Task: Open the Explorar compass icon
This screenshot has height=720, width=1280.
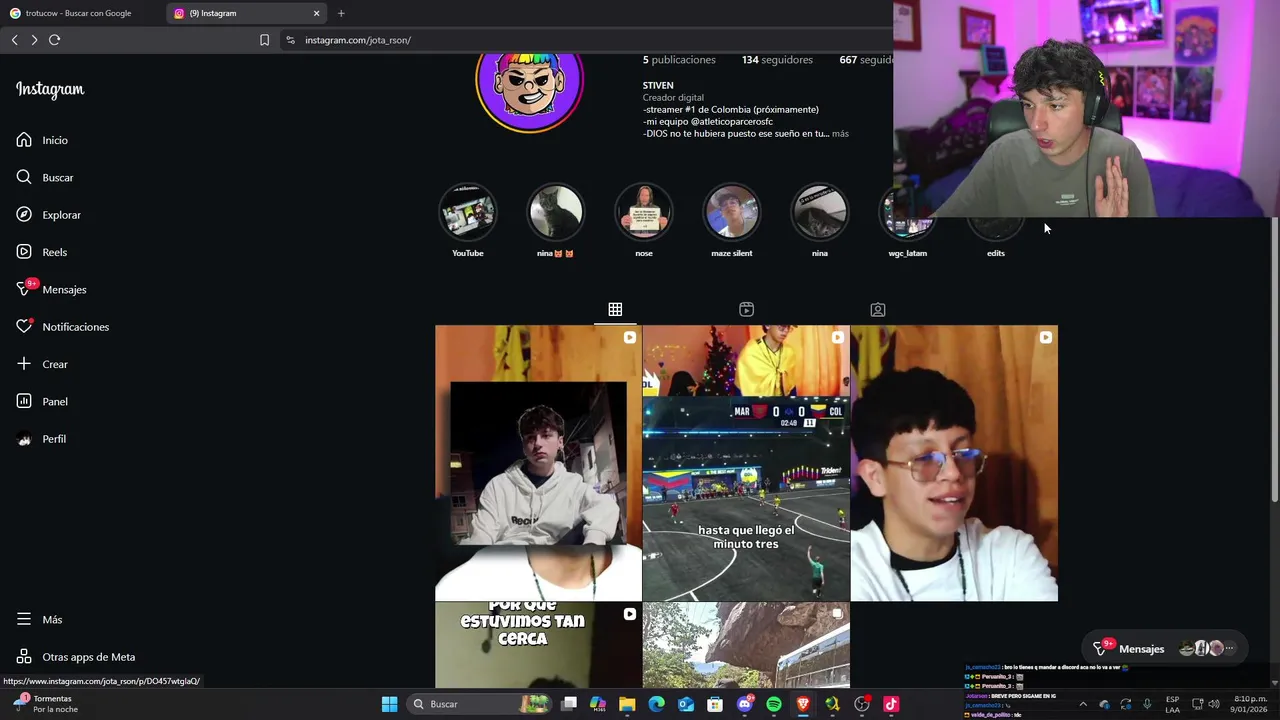Action: [24, 215]
